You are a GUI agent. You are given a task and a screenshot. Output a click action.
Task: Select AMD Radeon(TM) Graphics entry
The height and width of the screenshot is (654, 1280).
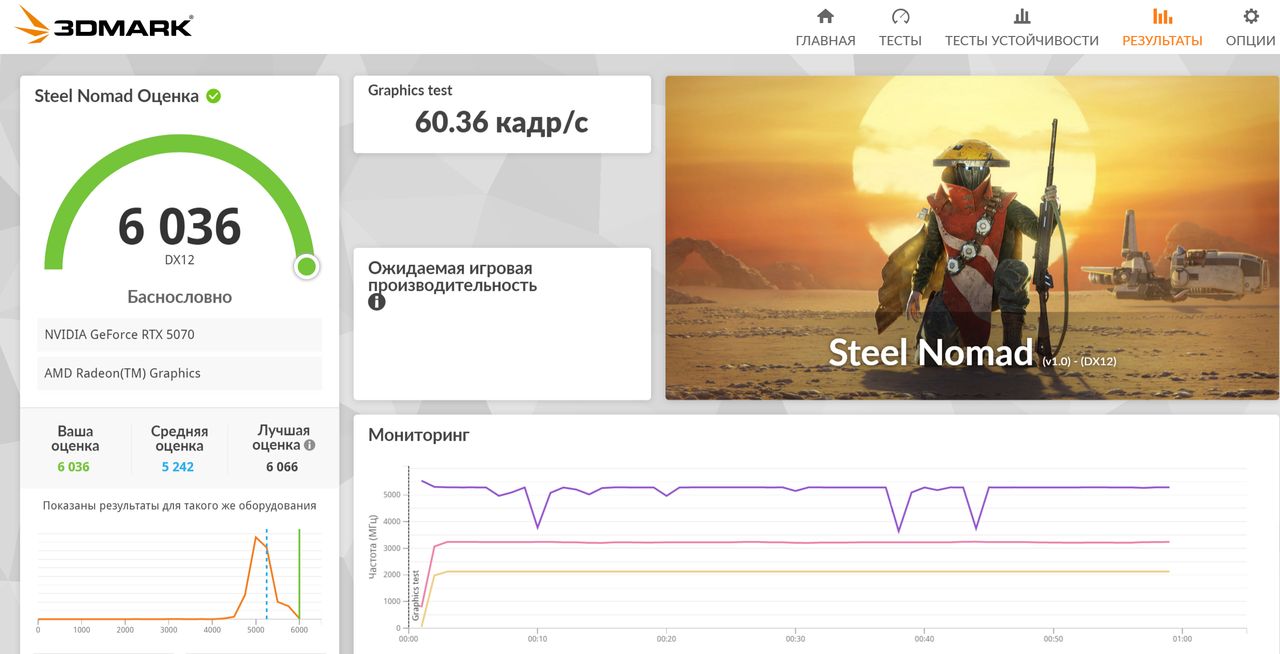pos(180,373)
